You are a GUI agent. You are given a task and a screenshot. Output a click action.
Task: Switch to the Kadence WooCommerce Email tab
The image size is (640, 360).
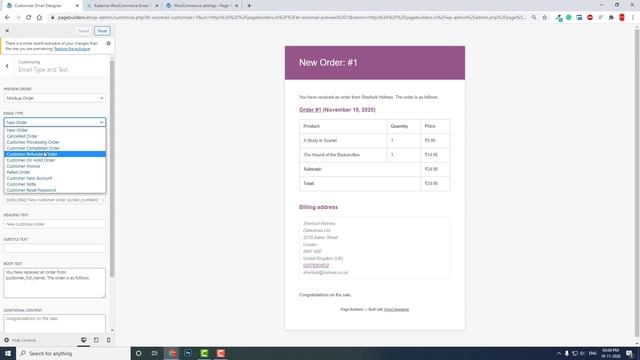click(x=122, y=6)
